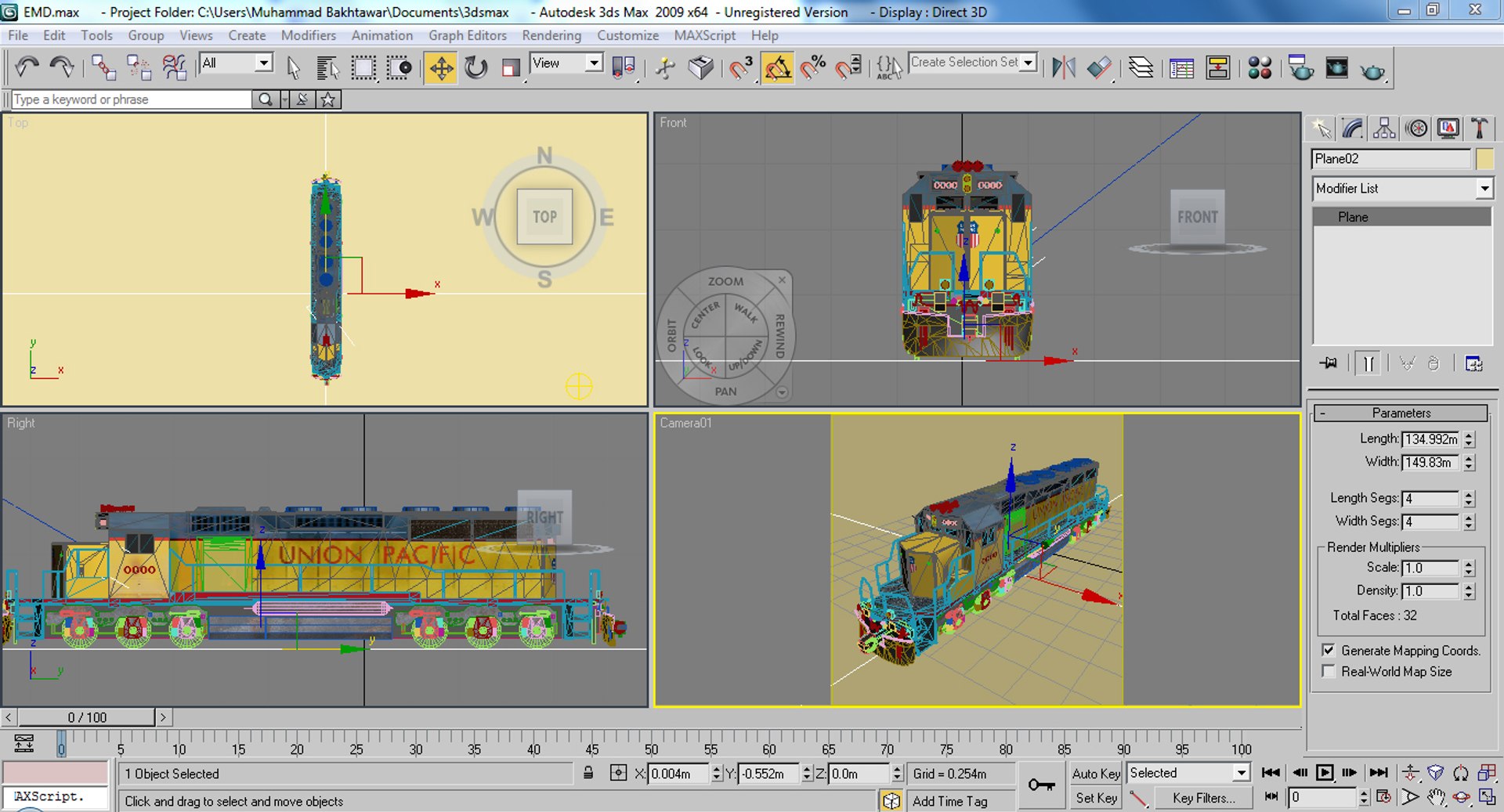Switch to the Hierarchy command panel tab

(x=1384, y=128)
